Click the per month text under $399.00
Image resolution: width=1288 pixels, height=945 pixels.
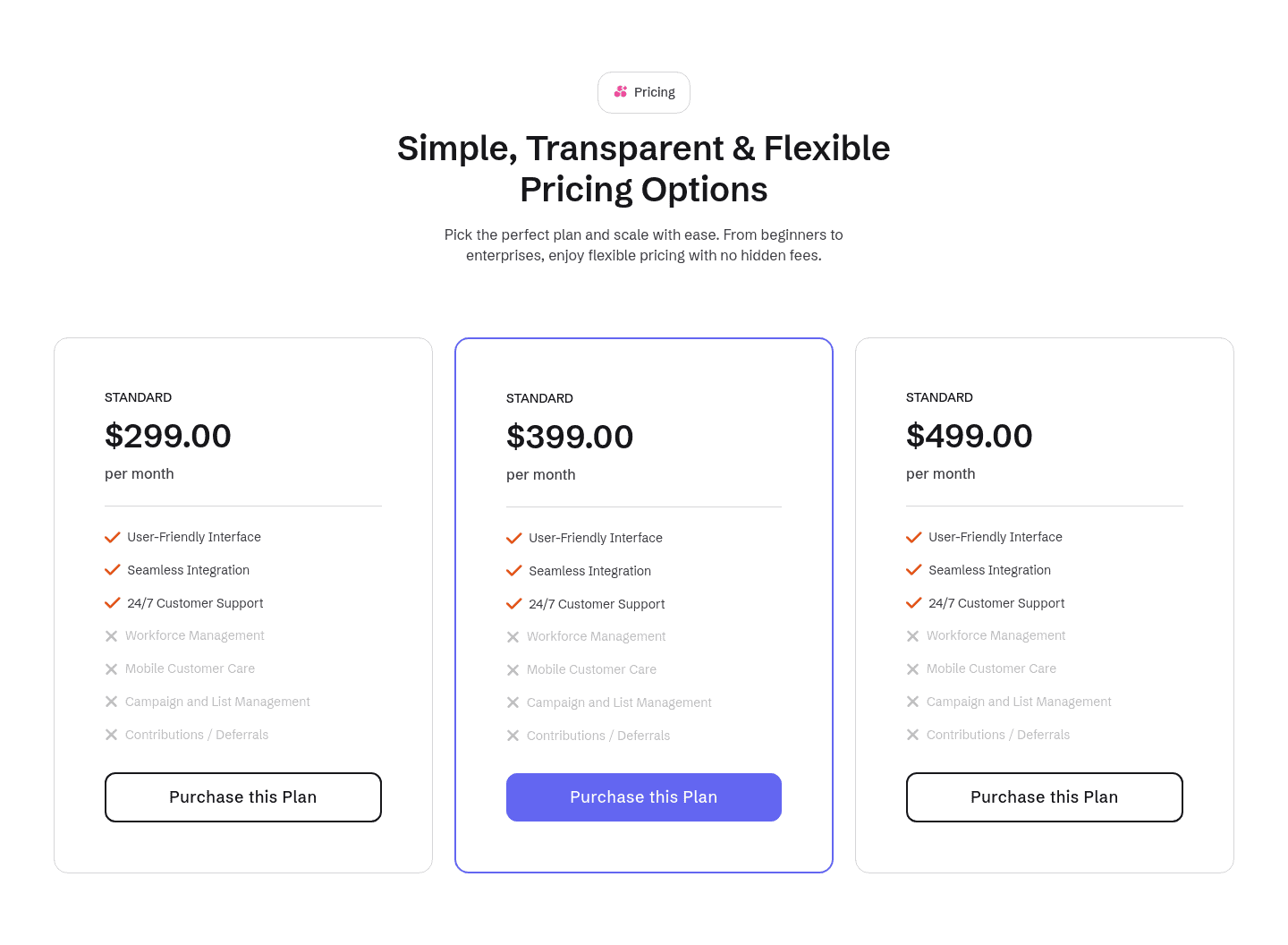pyautogui.click(x=540, y=474)
